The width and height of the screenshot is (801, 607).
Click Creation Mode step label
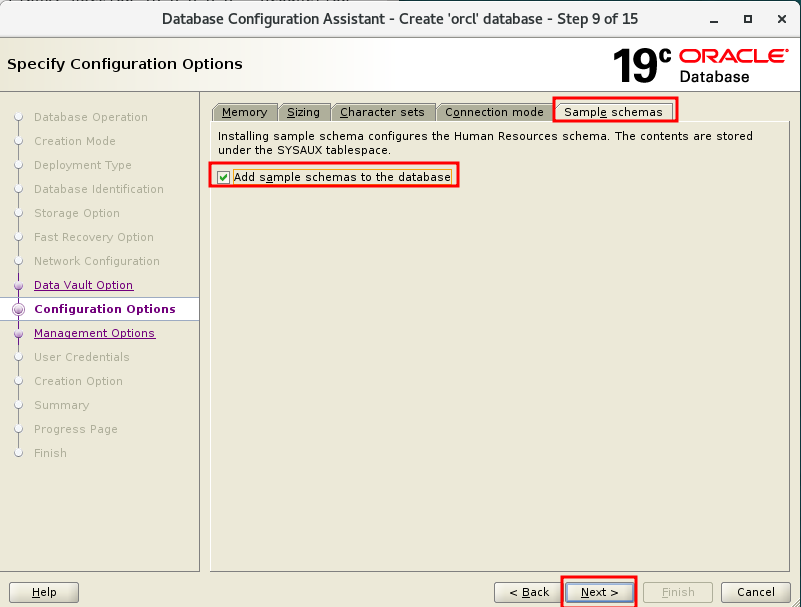click(75, 141)
